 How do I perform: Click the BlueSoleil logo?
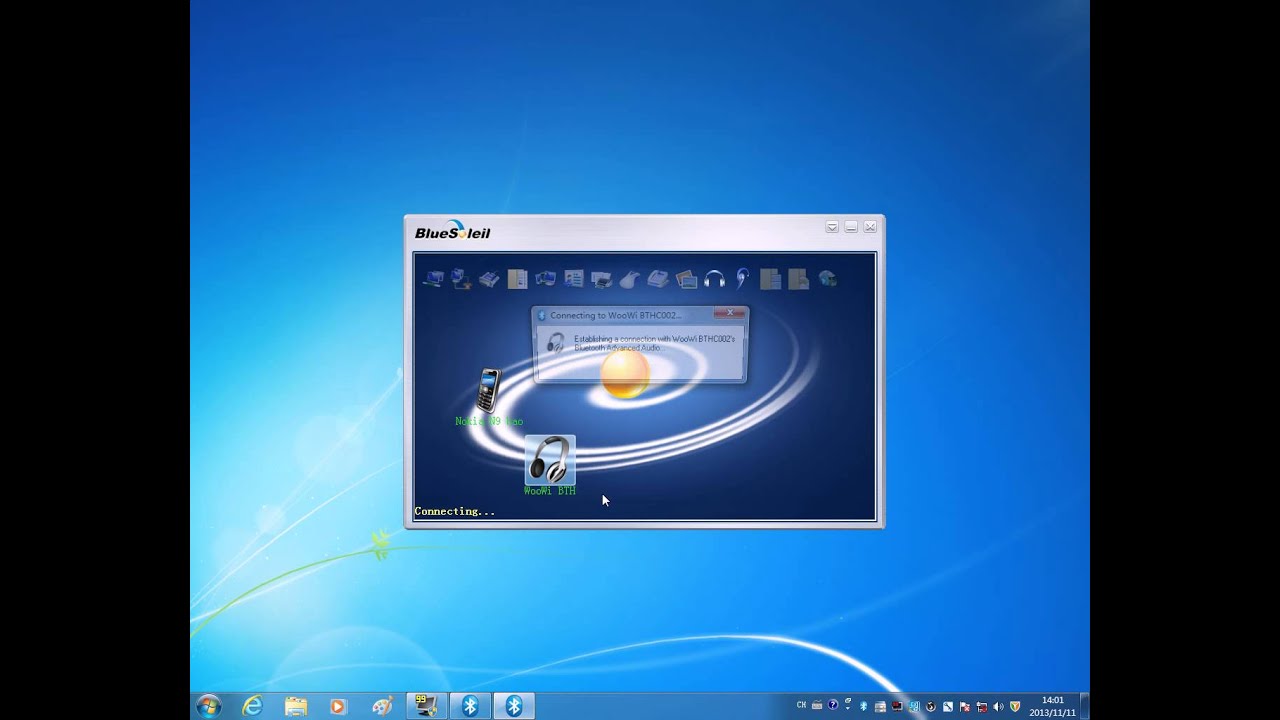coord(453,231)
